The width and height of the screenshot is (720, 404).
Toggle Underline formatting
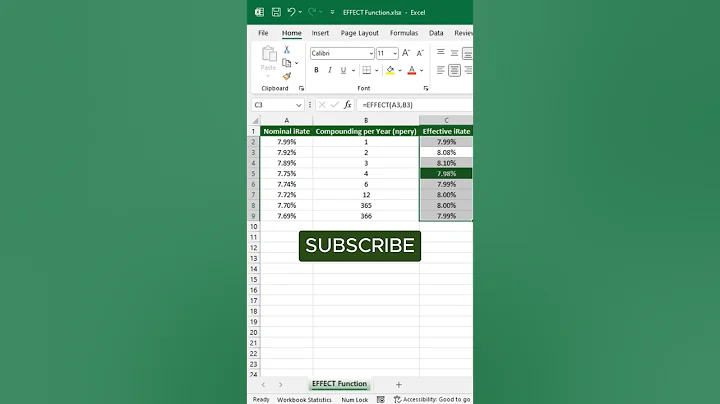(343, 70)
